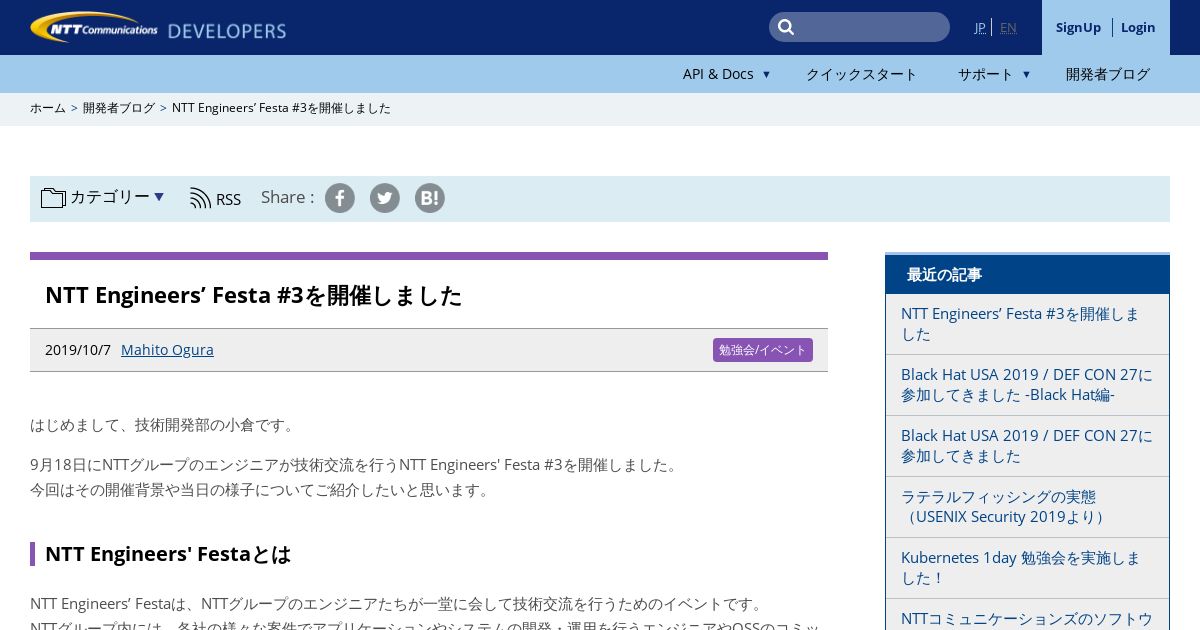The width and height of the screenshot is (1200, 630).
Task: Click the 勉強会/イベント category tag
Action: (763, 350)
